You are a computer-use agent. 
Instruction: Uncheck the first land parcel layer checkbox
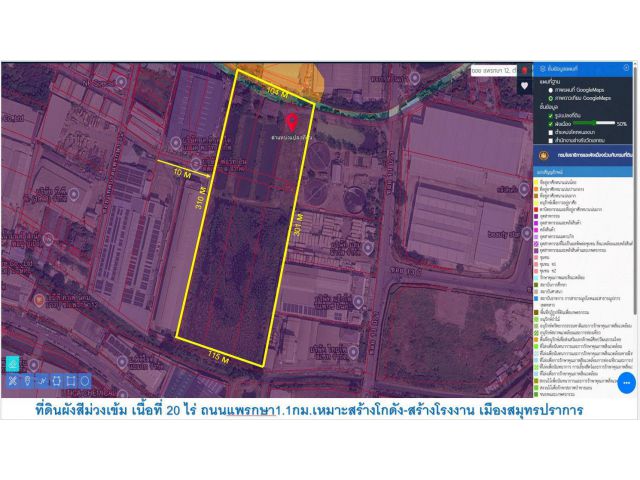551,116
